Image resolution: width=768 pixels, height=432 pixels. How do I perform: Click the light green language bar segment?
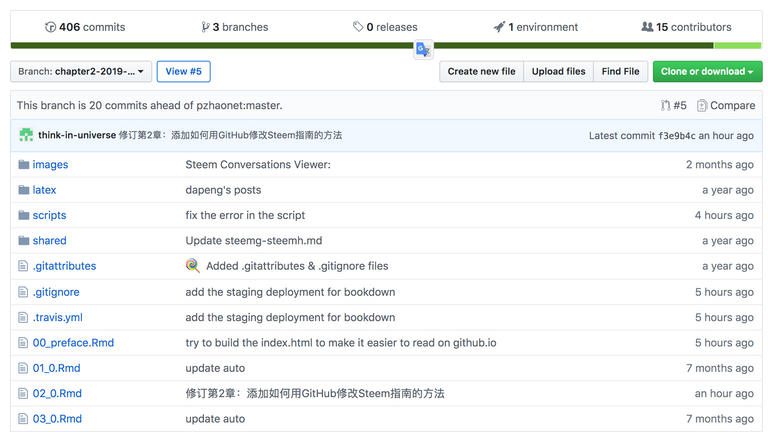(738, 46)
